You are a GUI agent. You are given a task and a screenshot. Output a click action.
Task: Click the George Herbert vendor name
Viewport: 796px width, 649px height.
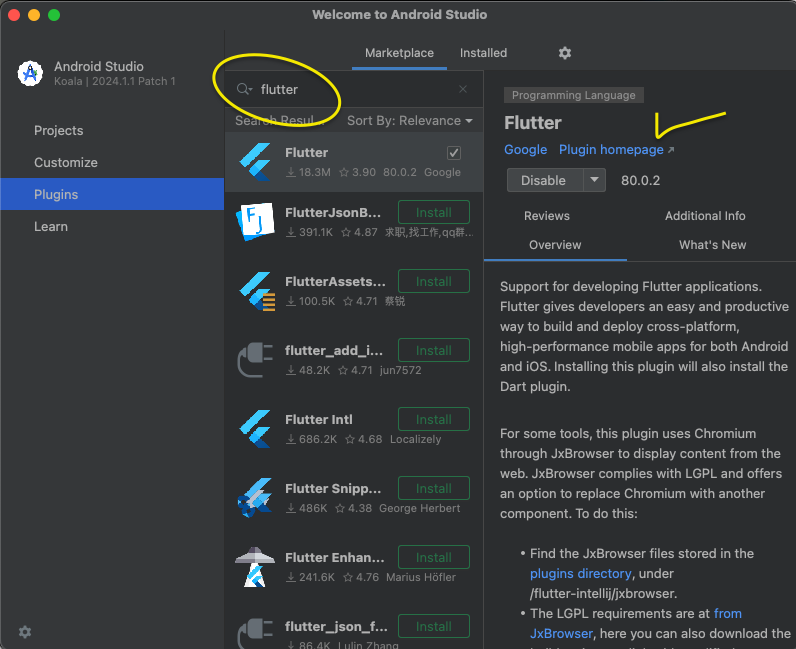tap(419, 508)
